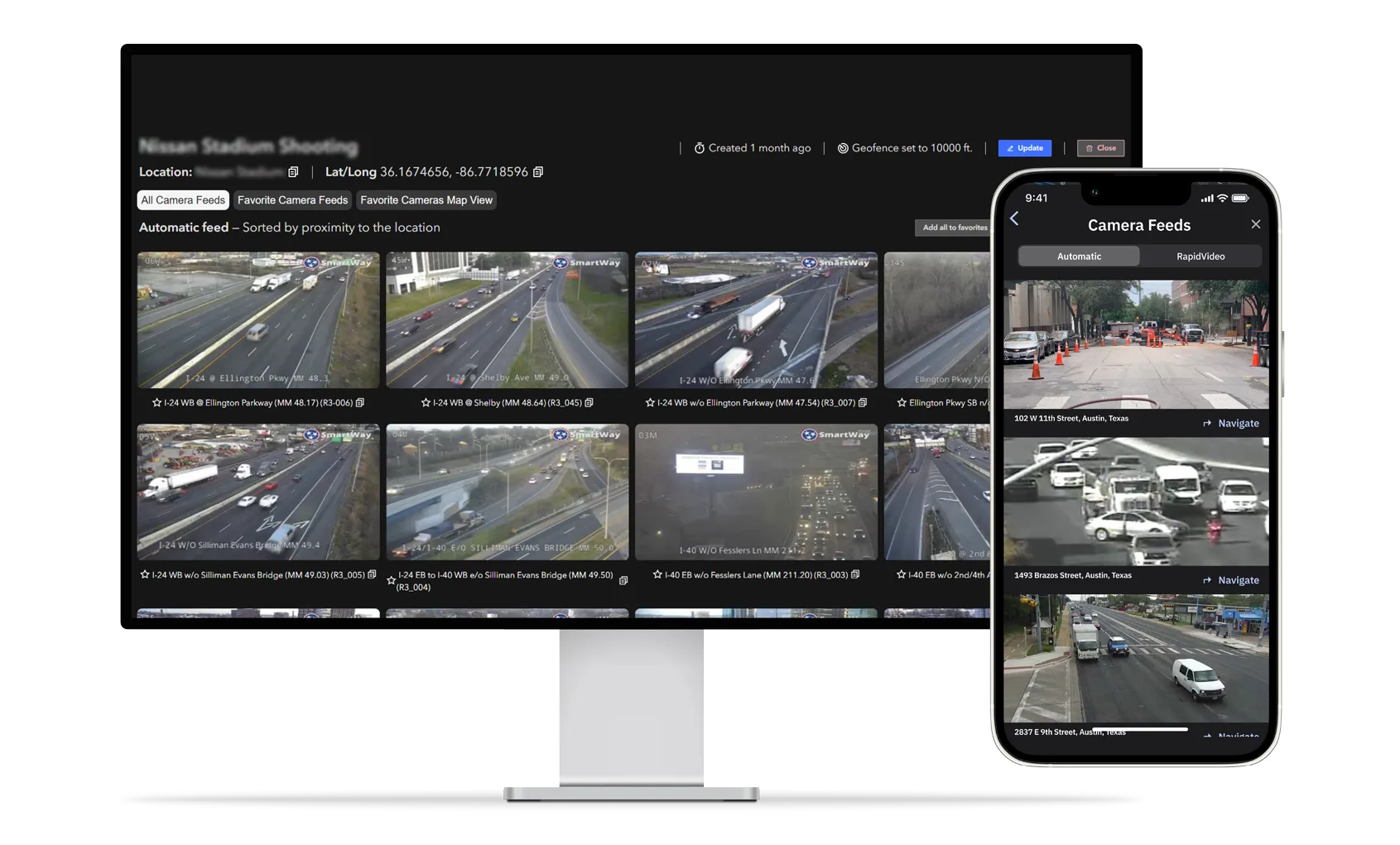Open the I-40 W/O Fesslers Ln night feed thumbnail

click(756, 492)
